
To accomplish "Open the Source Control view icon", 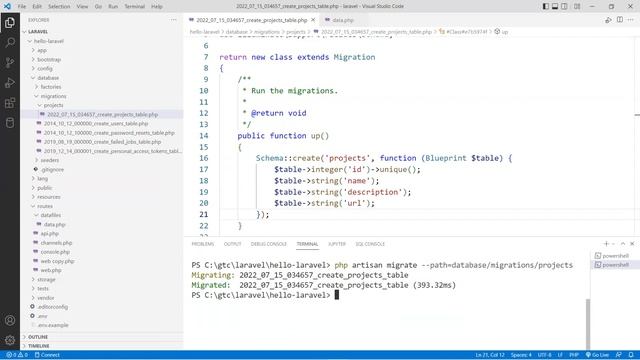I will (x=10, y=62).
